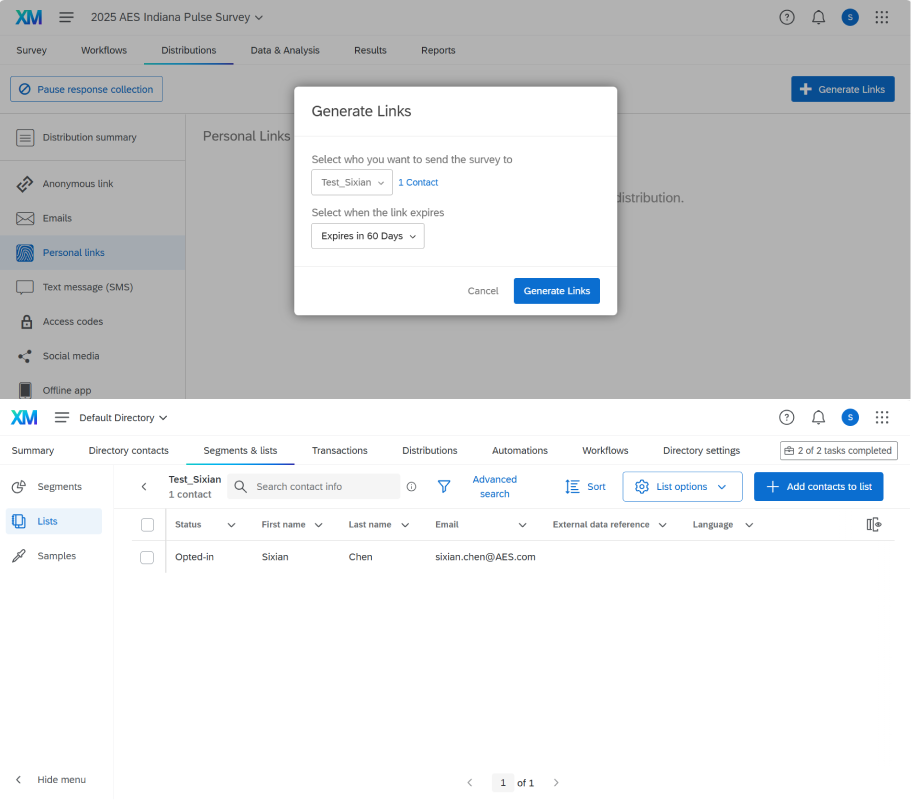Tick the checkbox for Sixian Chen's row

pyautogui.click(x=147, y=557)
